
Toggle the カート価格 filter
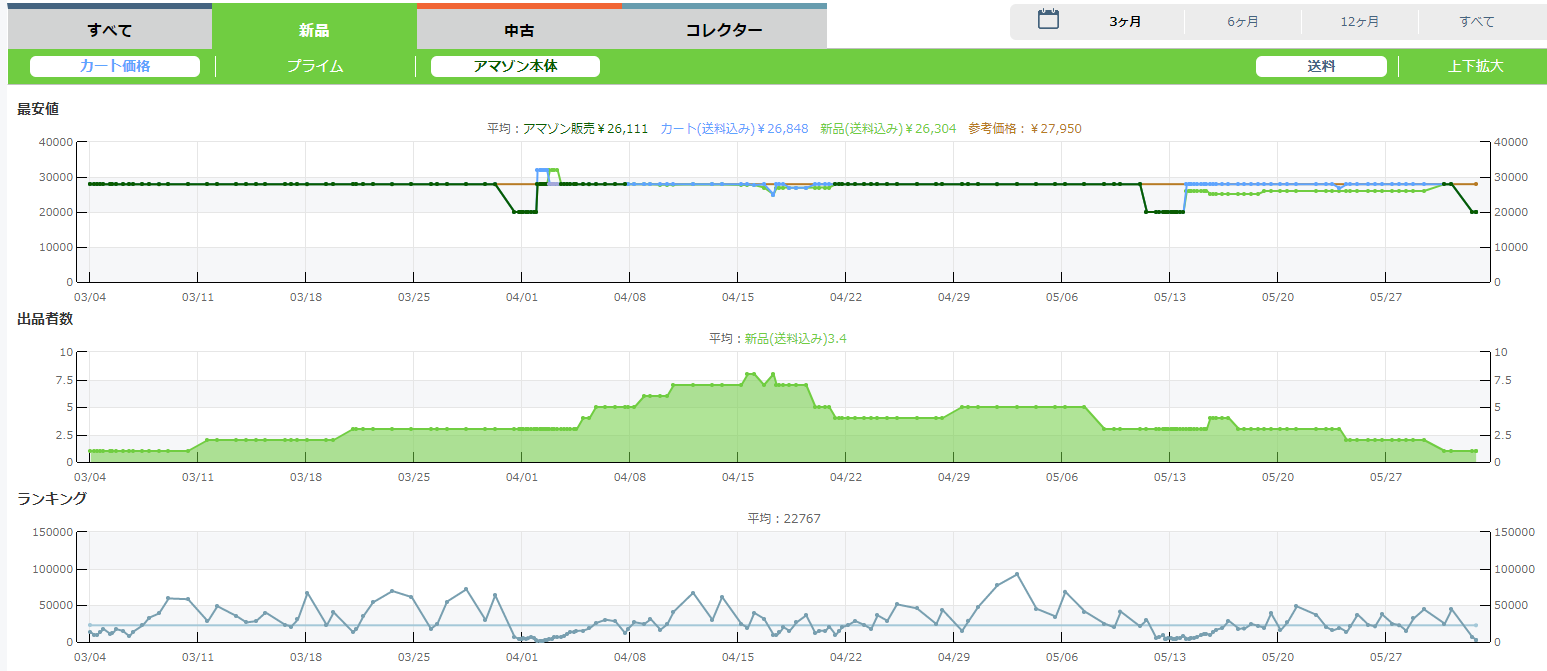pyautogui.click(x=115, y=67)
